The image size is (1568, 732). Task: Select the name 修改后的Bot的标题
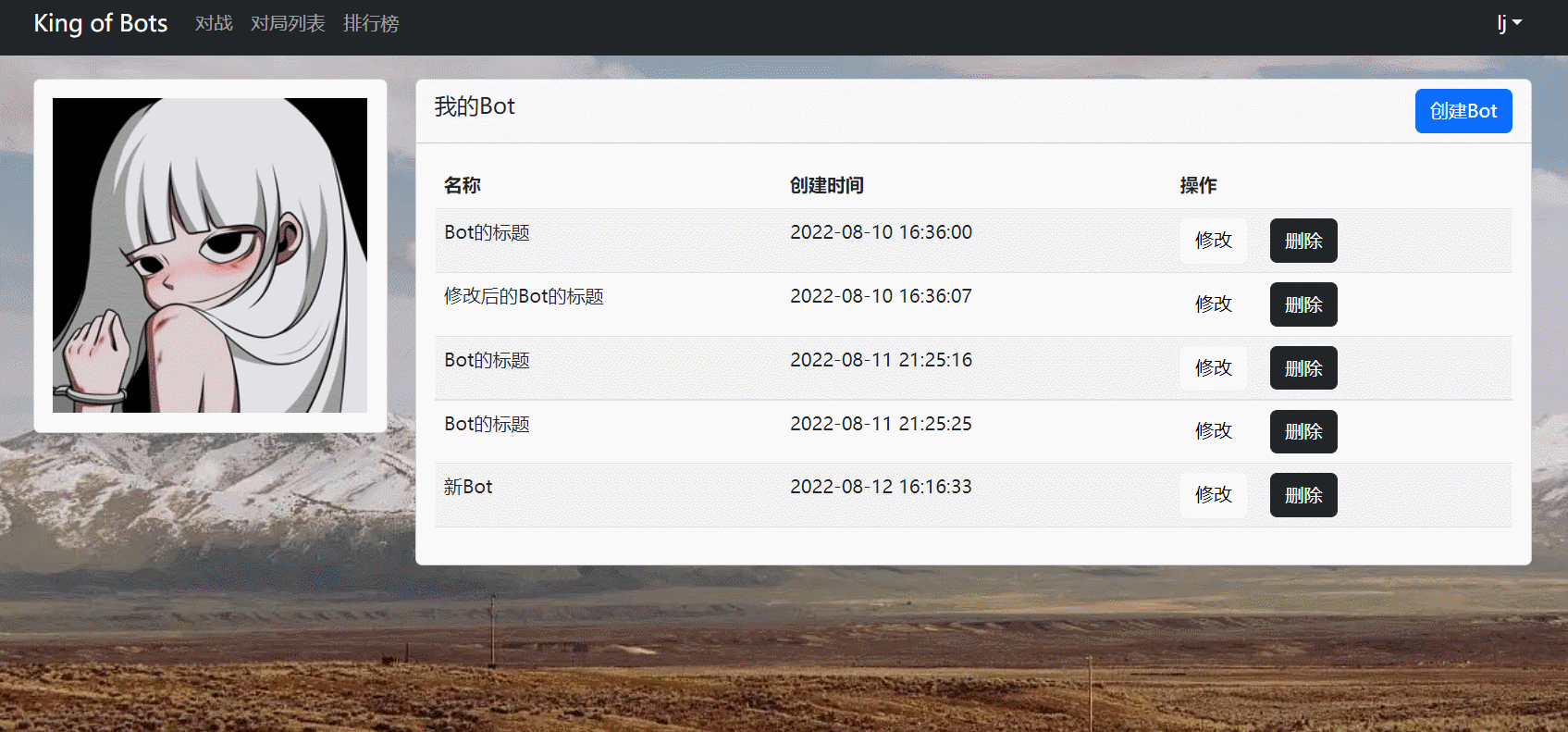tap(524, 296)
